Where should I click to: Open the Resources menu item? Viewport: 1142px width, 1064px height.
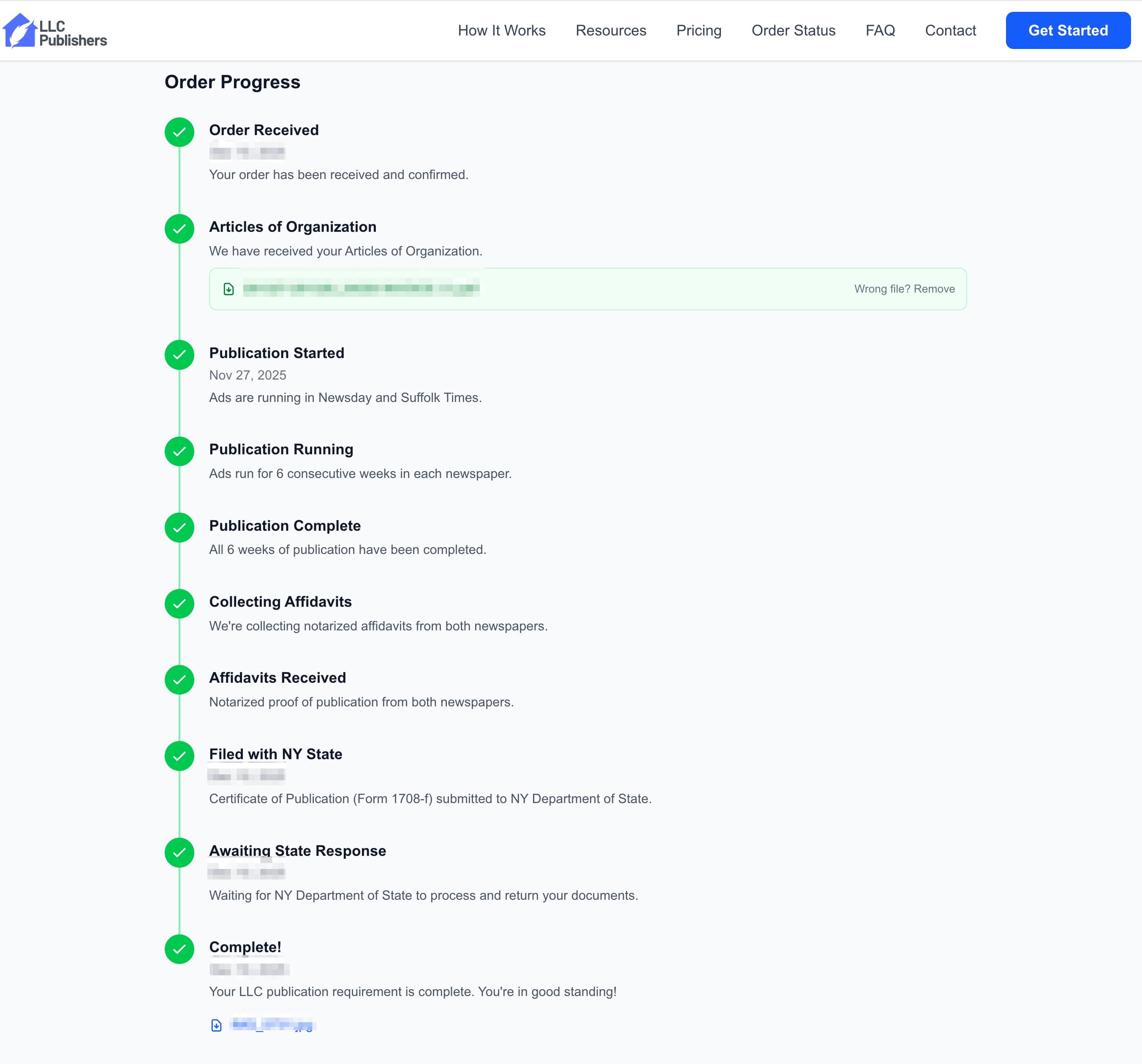pos(611,30)
